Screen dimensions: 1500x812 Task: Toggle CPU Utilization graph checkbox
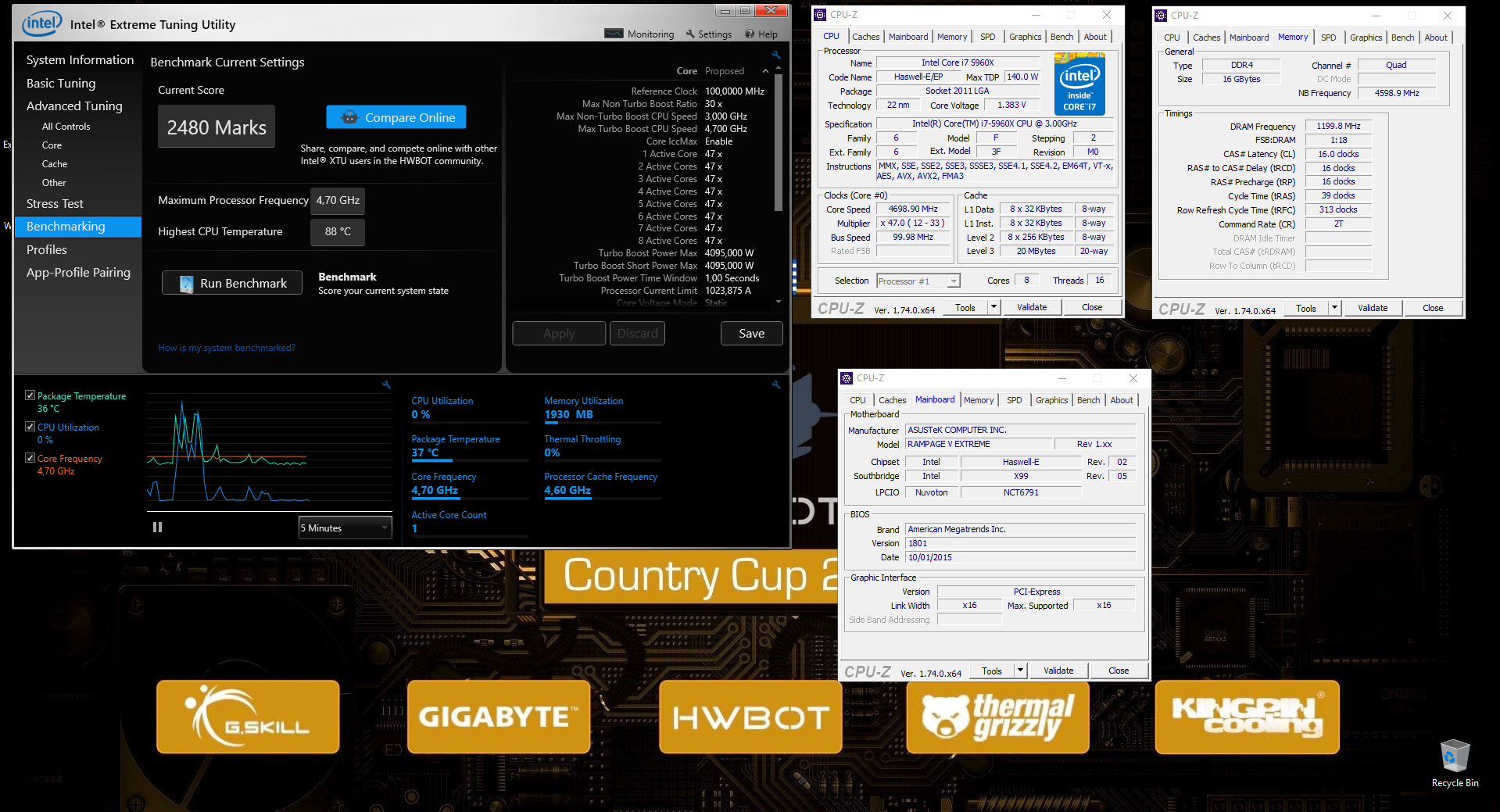[30, 427]
